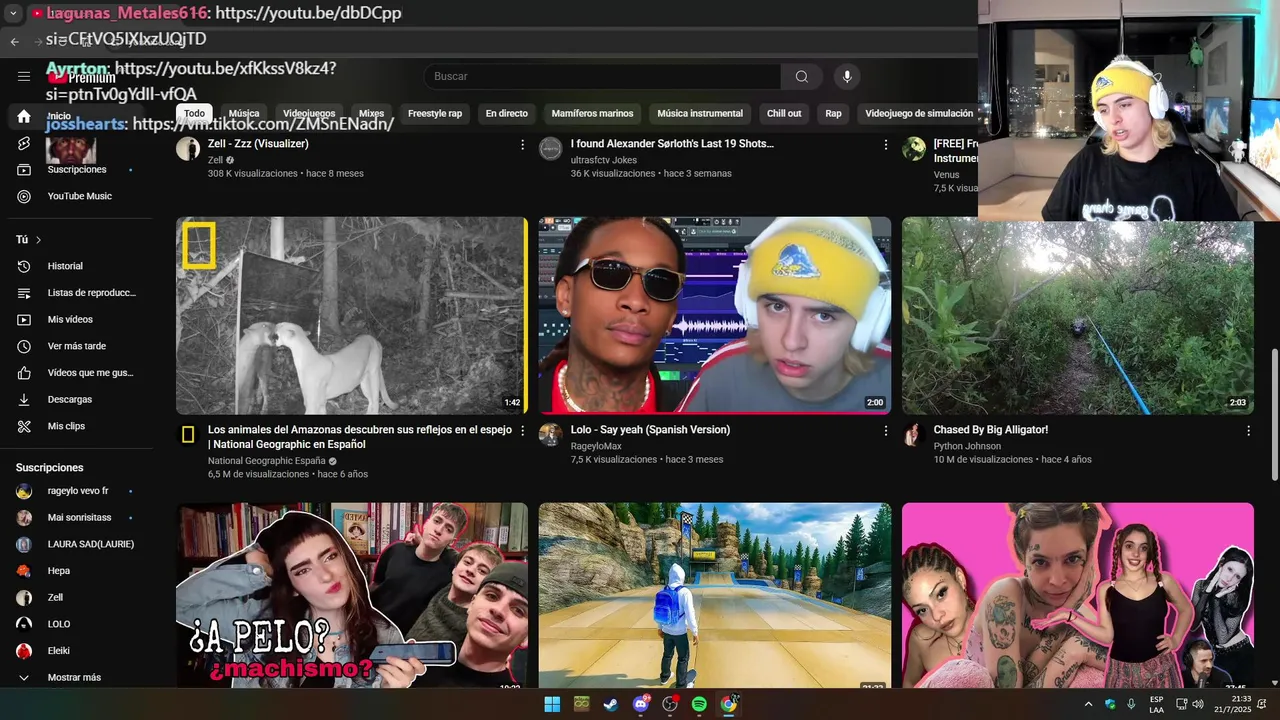Select the Freestyle rap filter chip
The height and width of the screenshot is (720, 1280).
click(435, 113)
